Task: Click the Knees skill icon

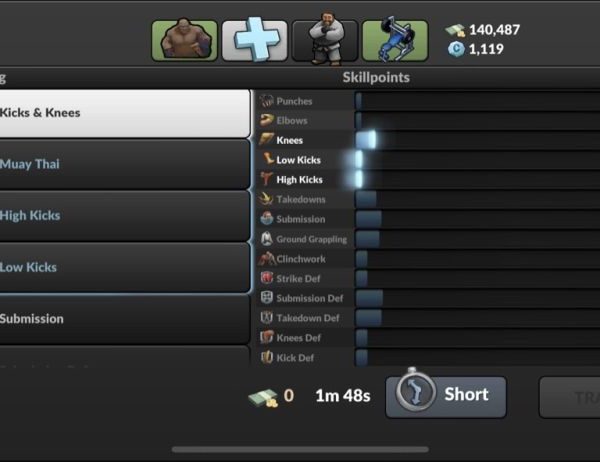Action: [267, 140]
